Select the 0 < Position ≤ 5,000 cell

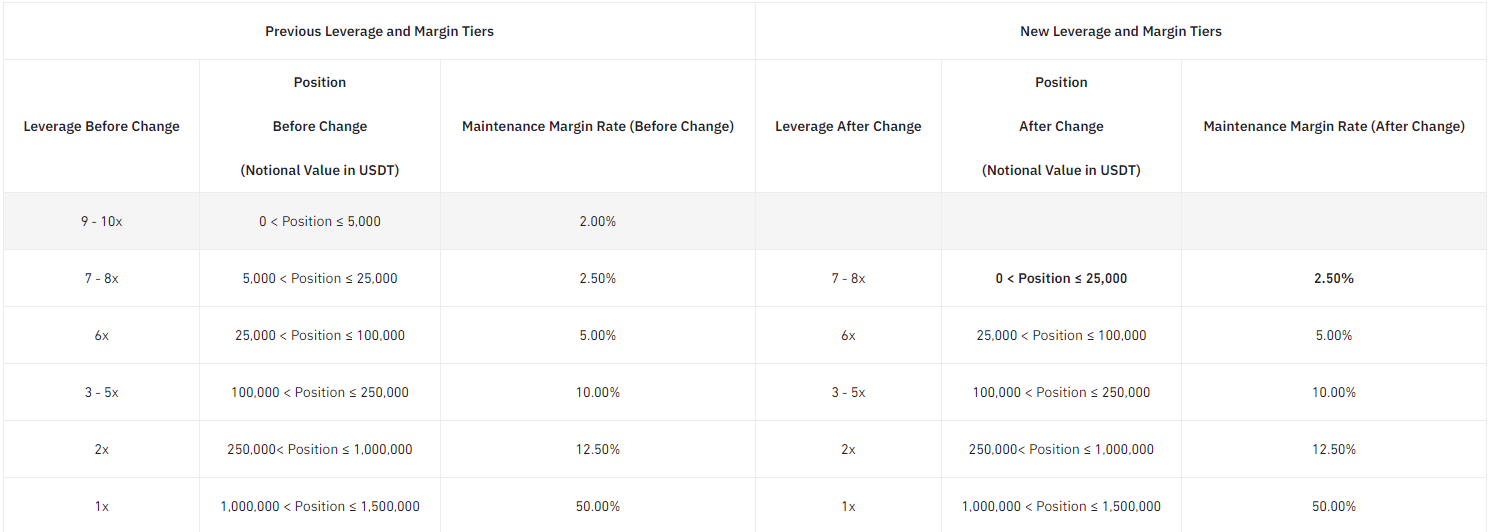pos(319,221)
